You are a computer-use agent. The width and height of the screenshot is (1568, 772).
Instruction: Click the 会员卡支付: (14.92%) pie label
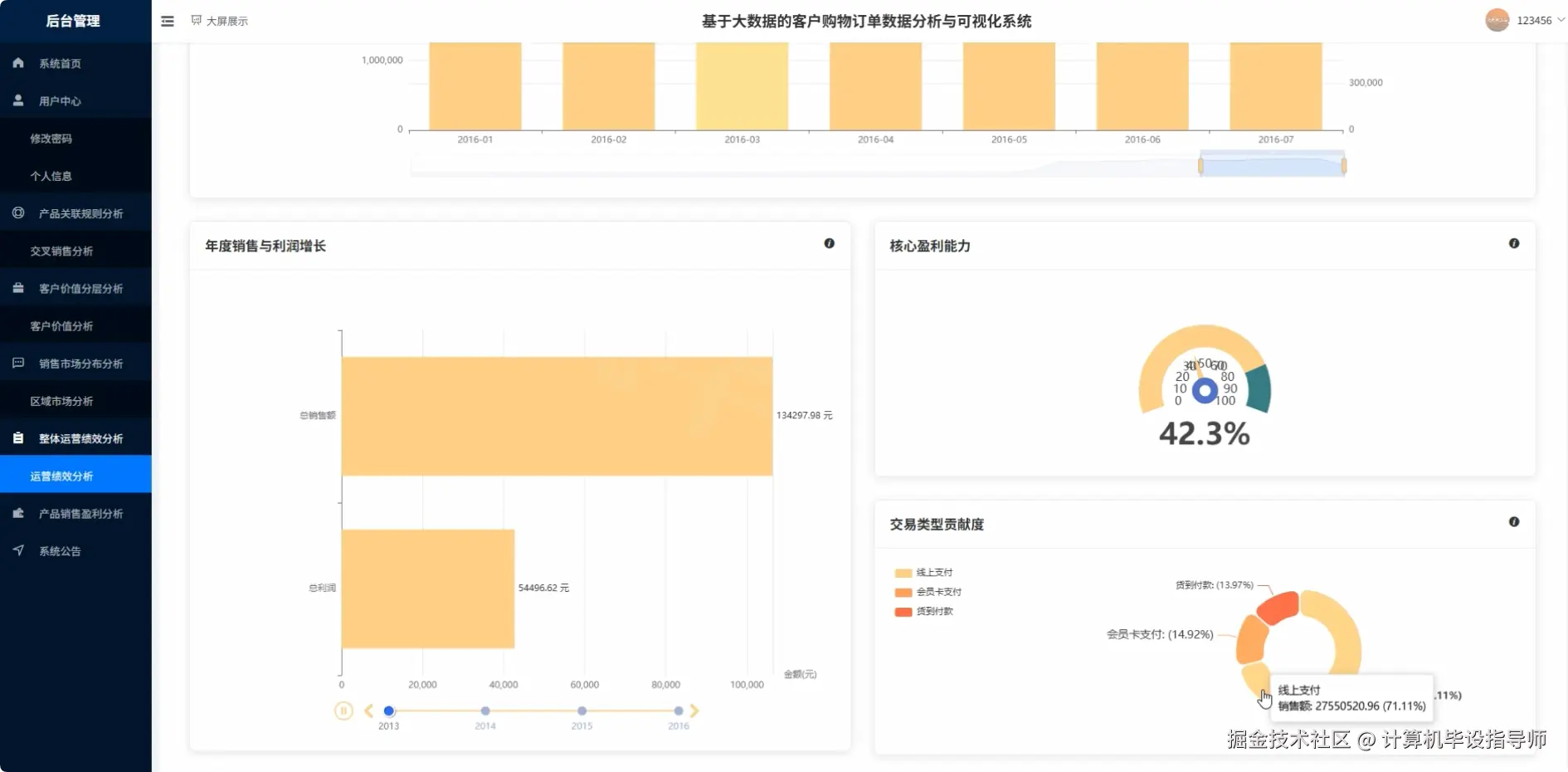(1160, 634)
